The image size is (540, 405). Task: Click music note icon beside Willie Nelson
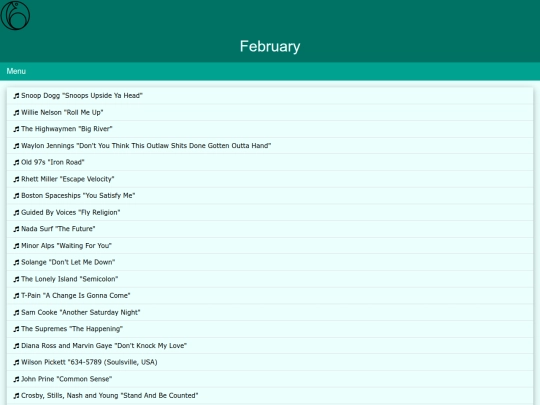(x=16, y=113)
